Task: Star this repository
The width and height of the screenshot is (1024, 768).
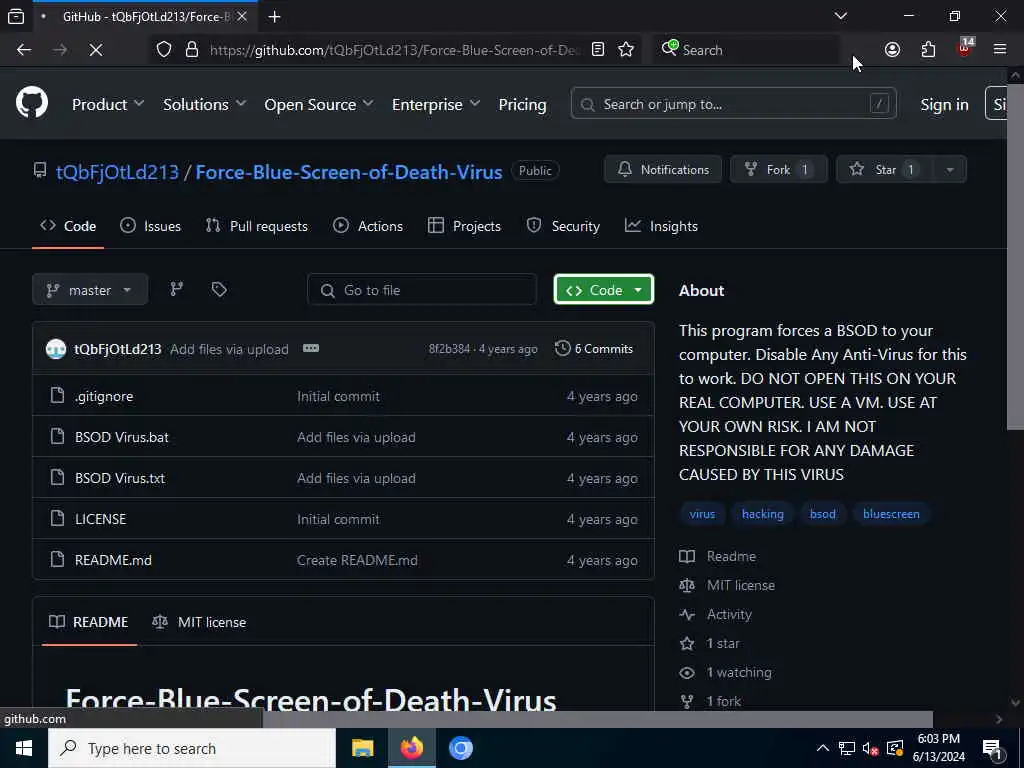Action: (x=885, y=170)
